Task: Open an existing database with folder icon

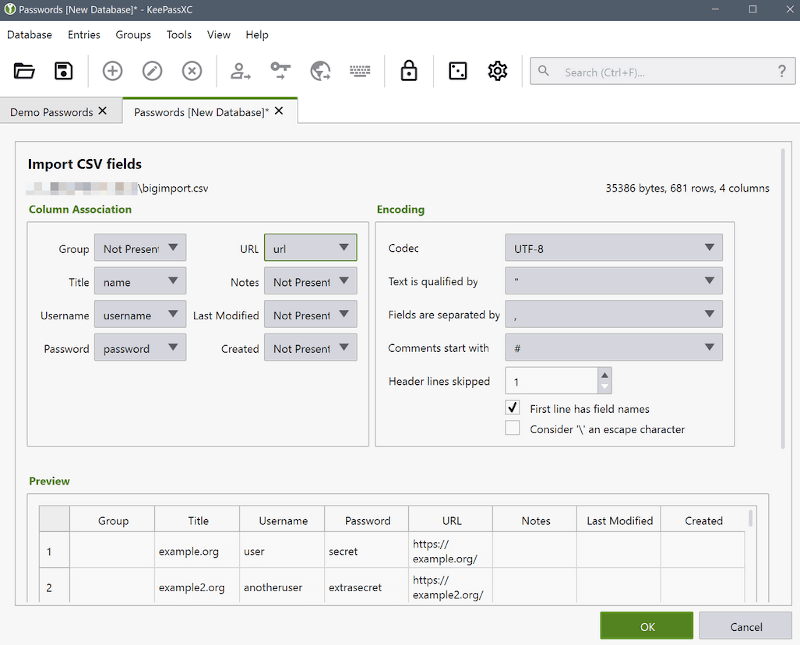Action: [x=24, y=71]
